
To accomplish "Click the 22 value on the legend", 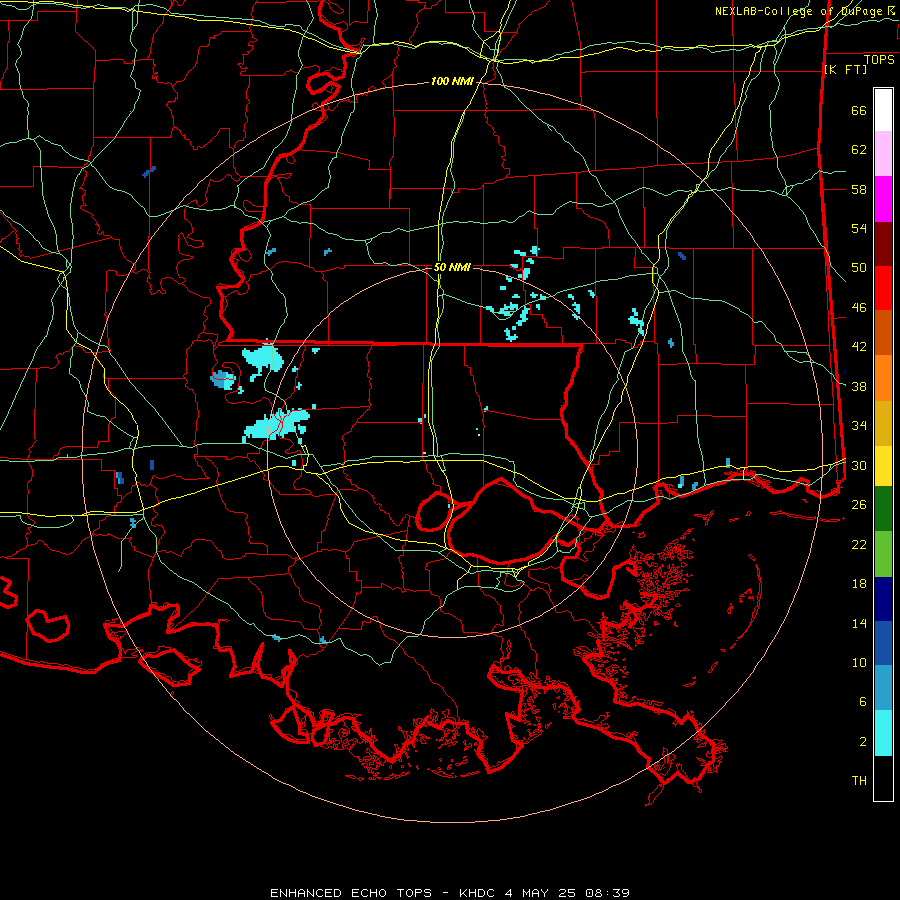I will 859,544.
